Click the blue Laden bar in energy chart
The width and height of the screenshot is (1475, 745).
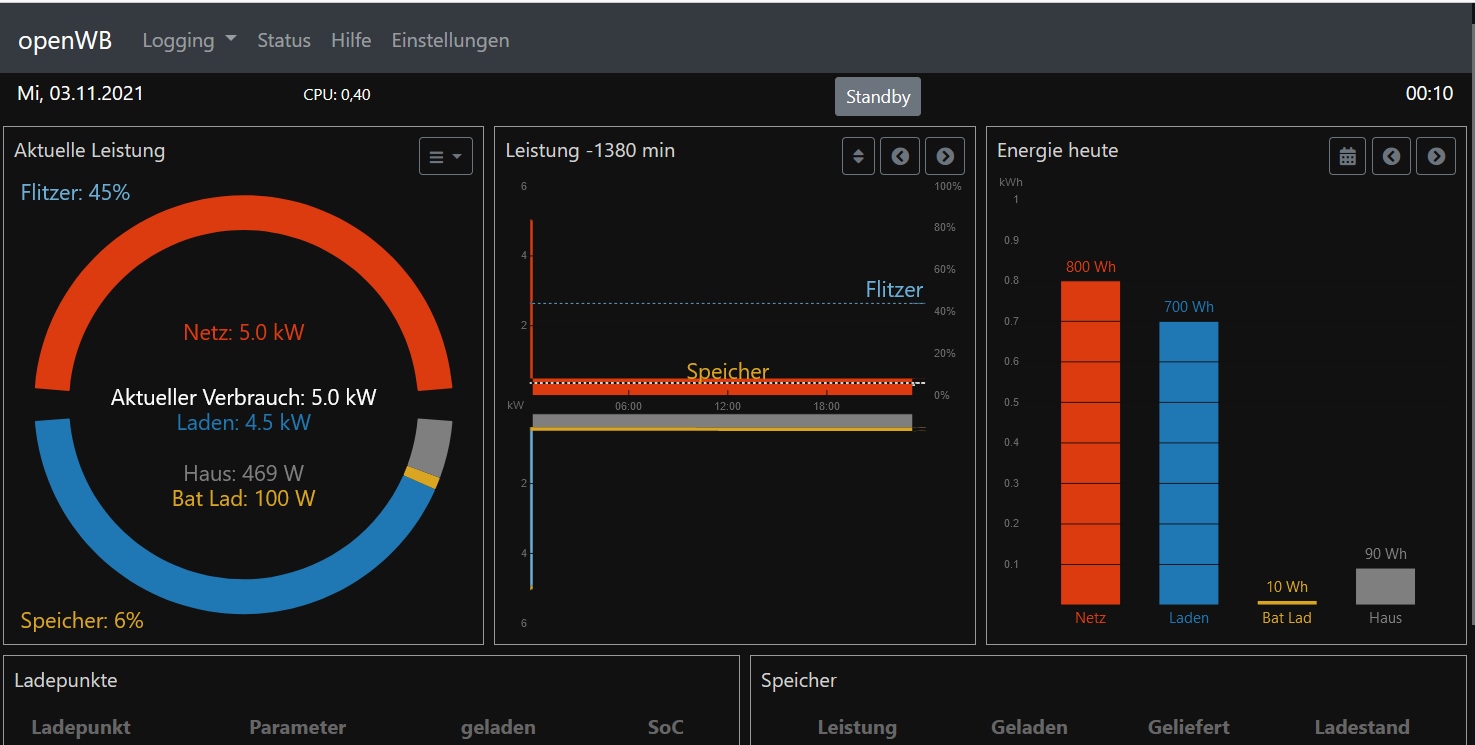coord(1188,462)
